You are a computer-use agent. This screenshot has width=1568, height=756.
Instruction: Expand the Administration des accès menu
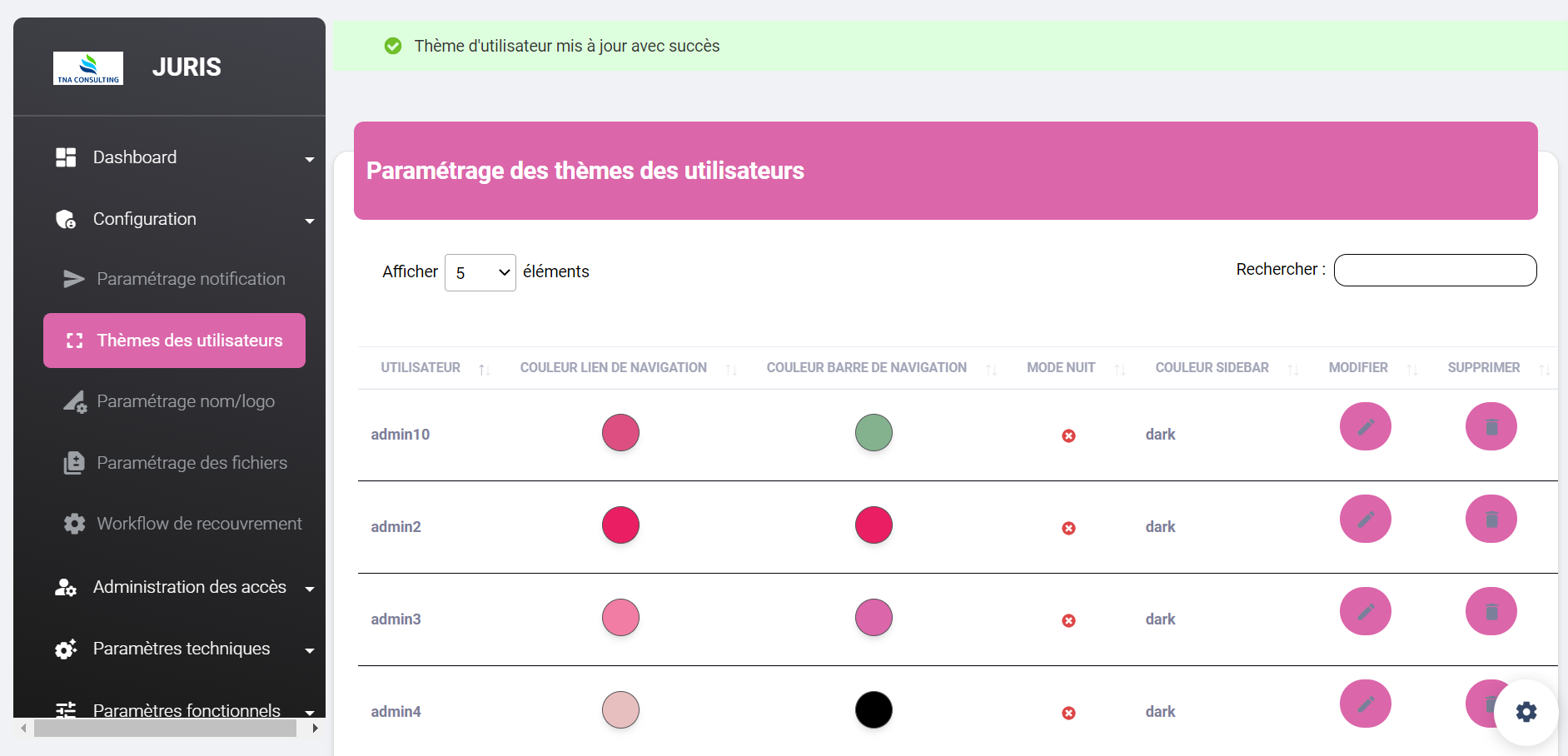pos(183,587)
